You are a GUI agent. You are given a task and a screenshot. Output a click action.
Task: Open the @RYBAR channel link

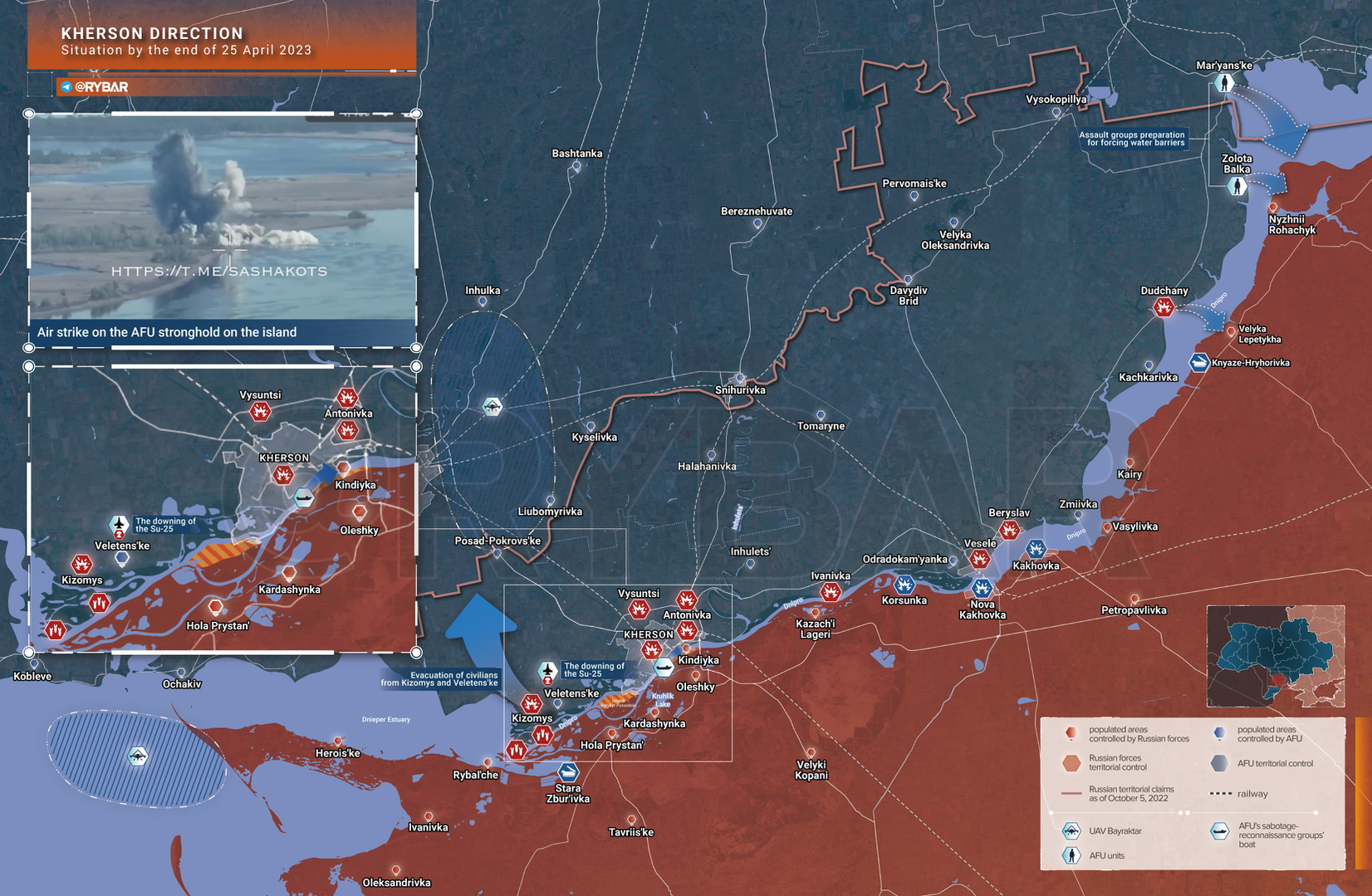pyautogui.click(x=100, y=86)
